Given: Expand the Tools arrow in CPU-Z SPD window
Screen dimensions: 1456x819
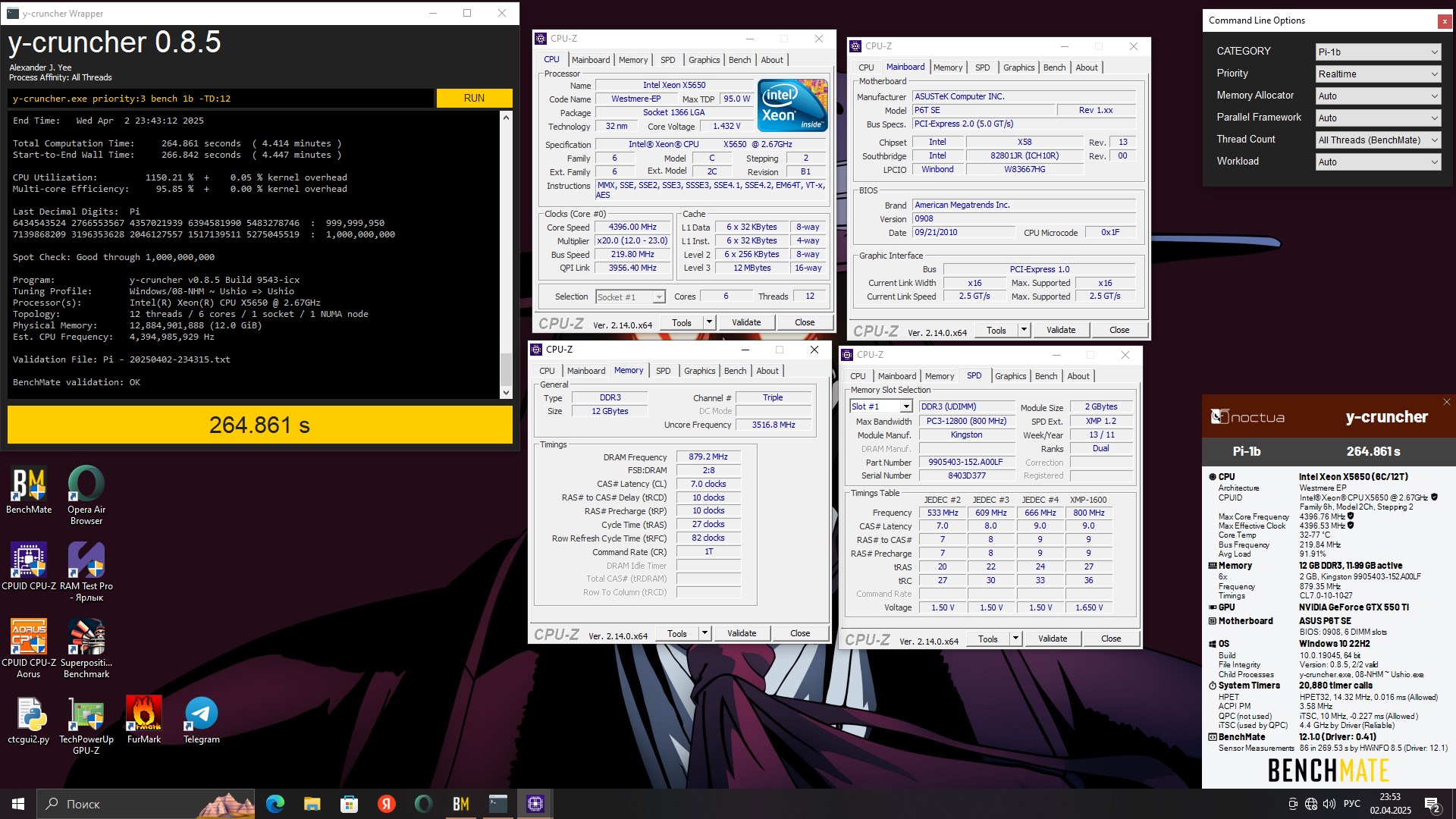Looking at the screenshot, I should pos(1015,639).
